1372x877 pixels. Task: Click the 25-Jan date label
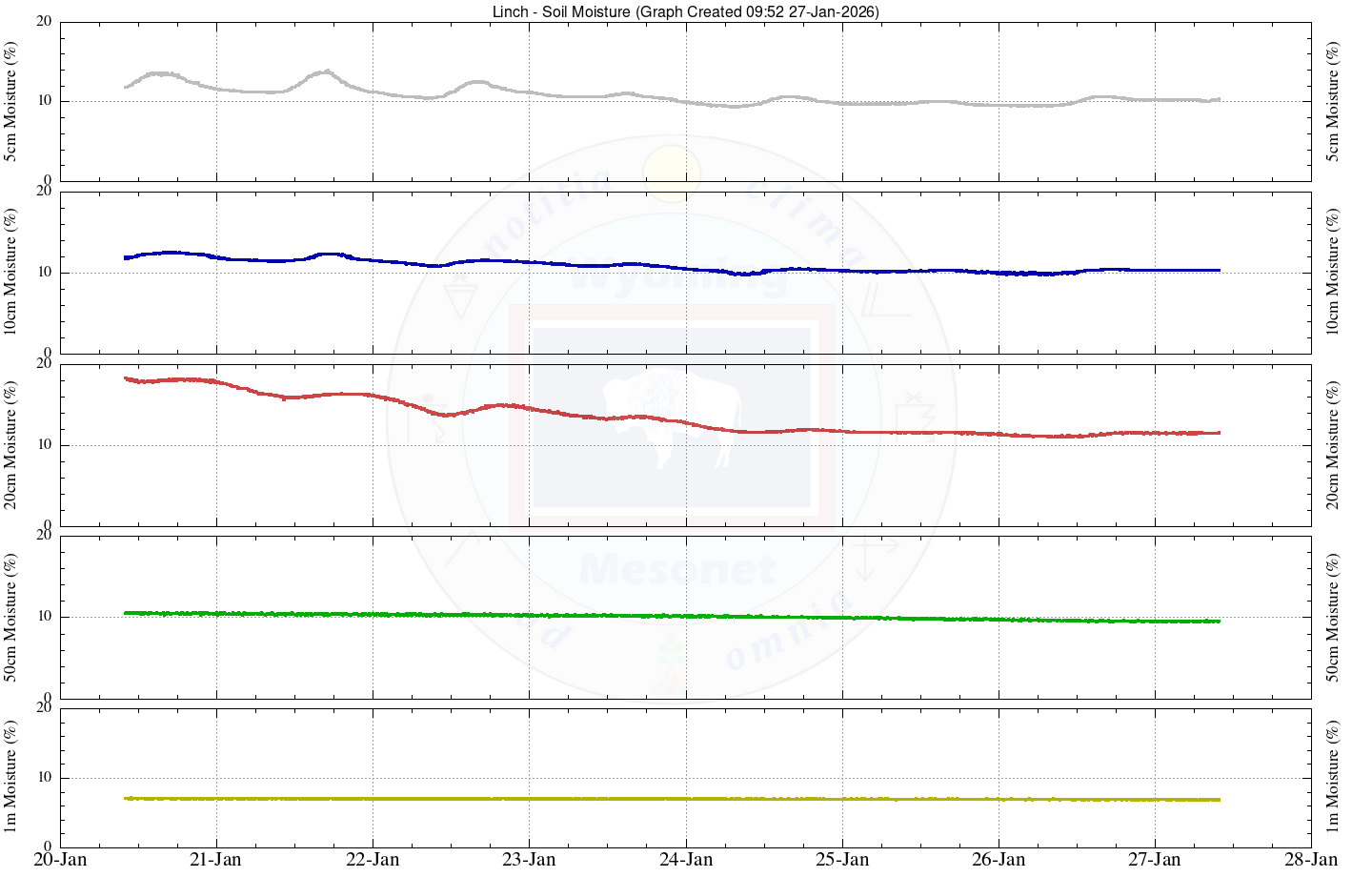click(842, 860)
